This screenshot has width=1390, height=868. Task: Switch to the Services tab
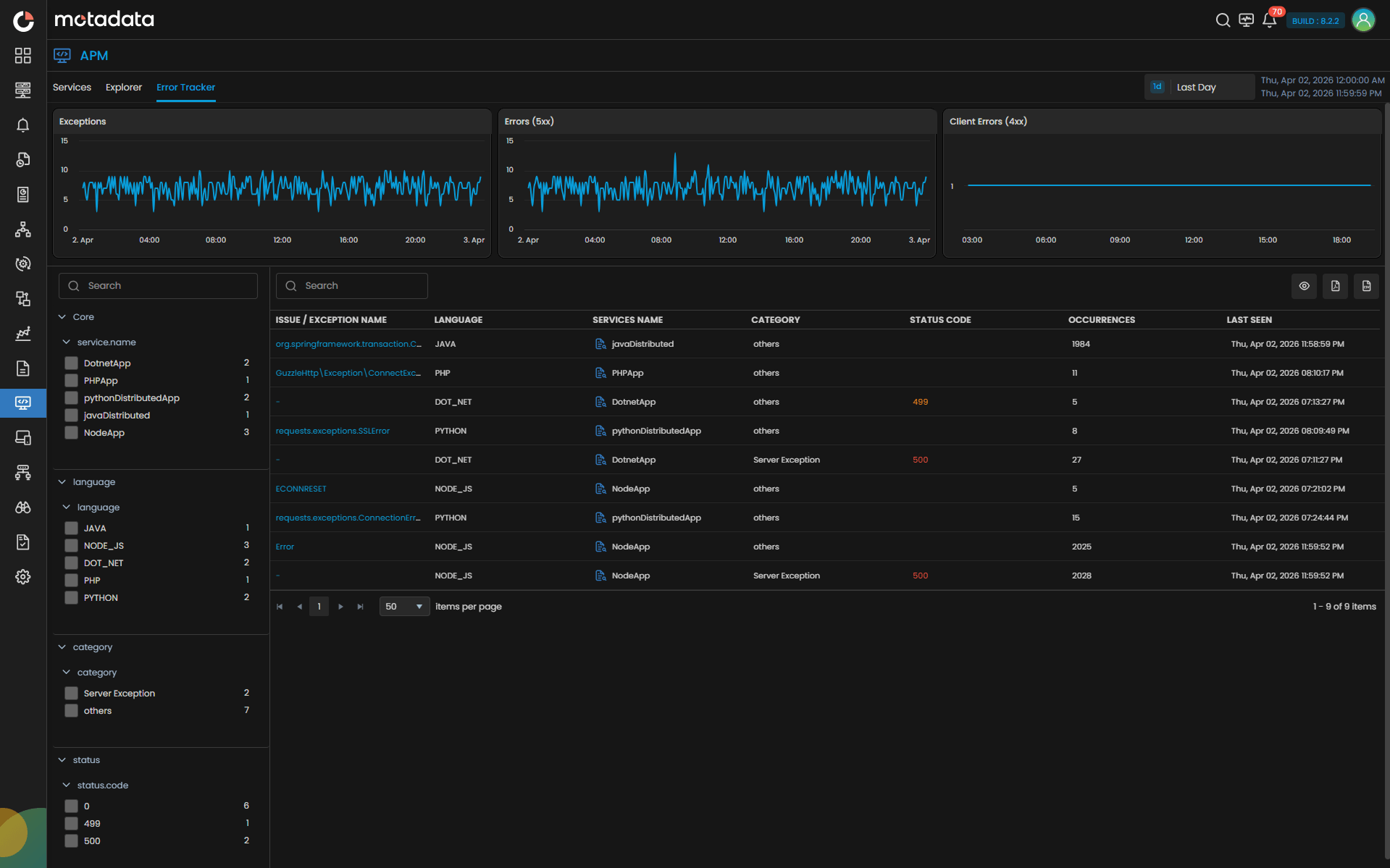coord(72,88)
